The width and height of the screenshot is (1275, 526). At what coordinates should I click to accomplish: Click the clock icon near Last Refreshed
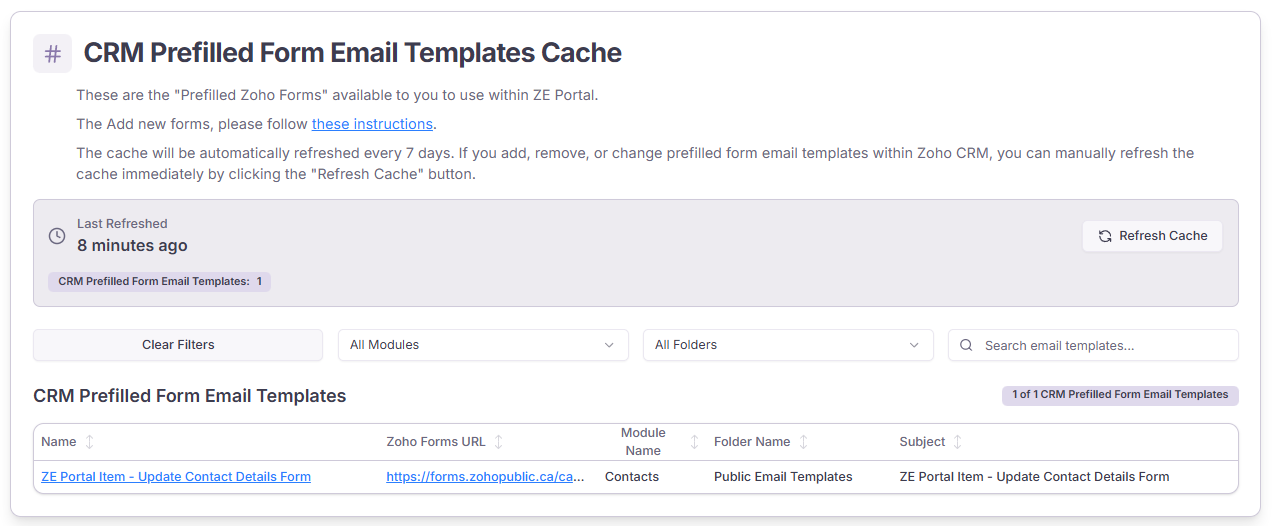[57, 236]
